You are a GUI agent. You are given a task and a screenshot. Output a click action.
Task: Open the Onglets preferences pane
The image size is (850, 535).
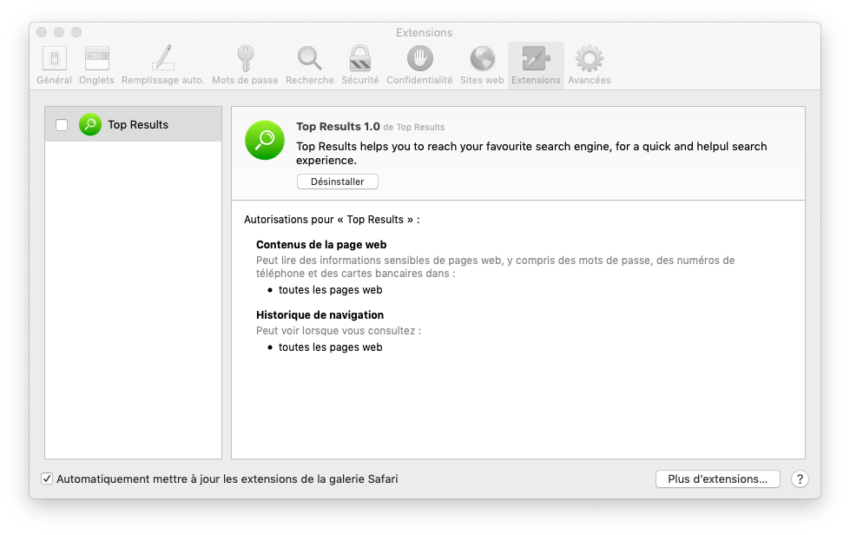click(96, 66)
